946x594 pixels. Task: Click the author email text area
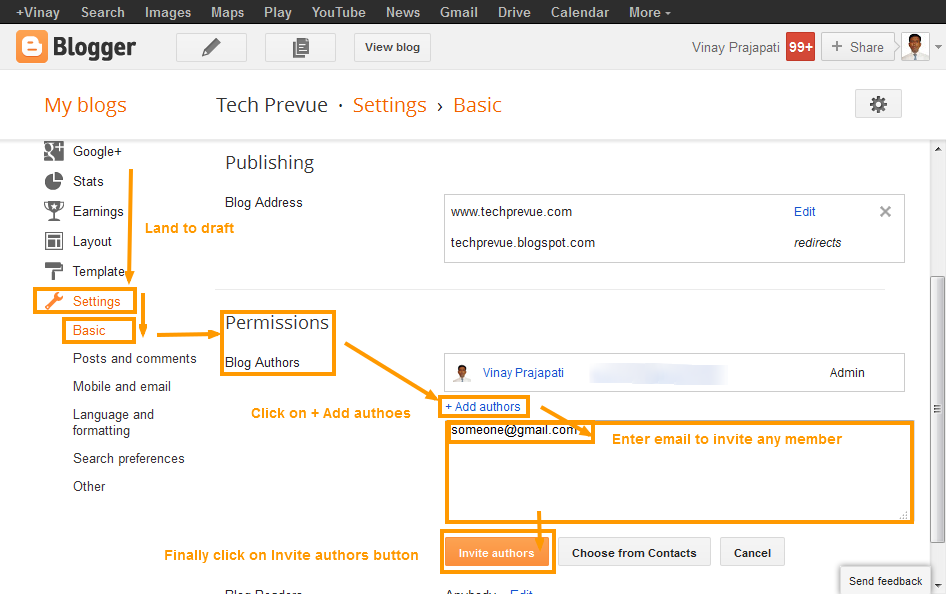tap(679, 471)
